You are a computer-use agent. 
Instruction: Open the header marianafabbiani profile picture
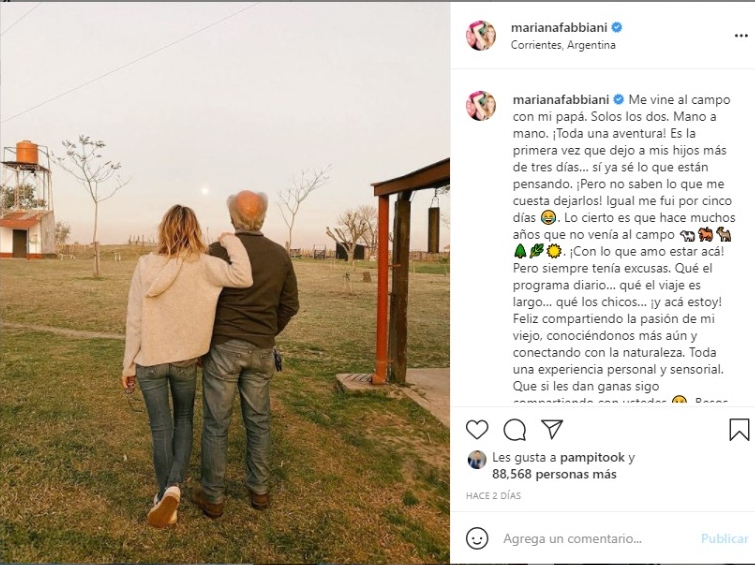(481, 36)
